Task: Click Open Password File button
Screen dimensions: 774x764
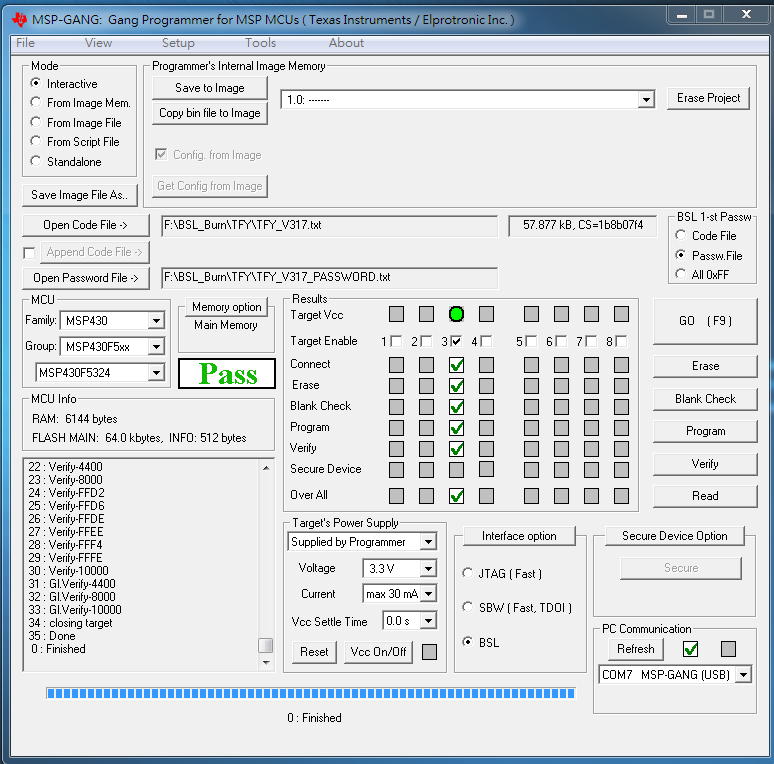Action: coord(85,278)
